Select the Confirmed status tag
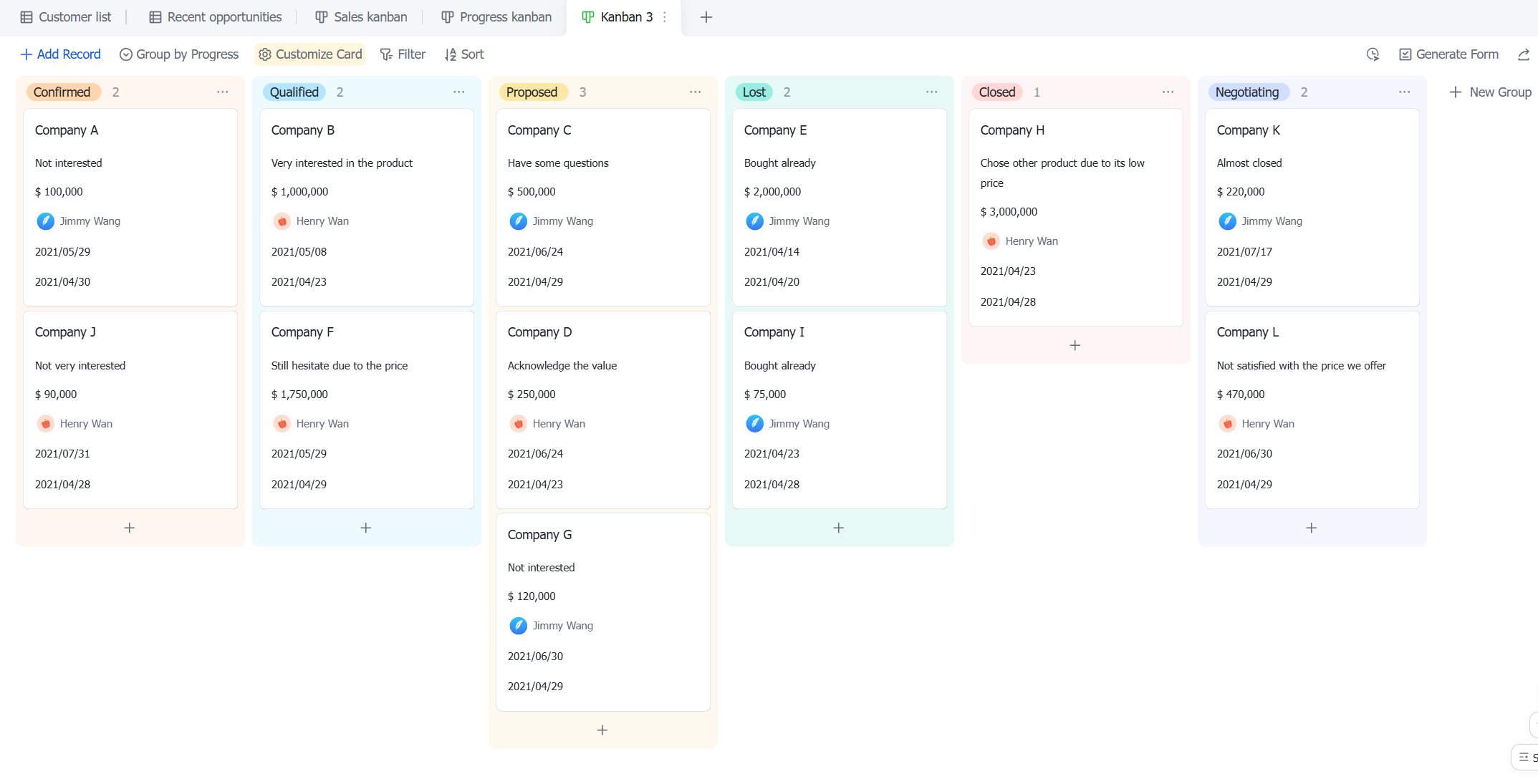 point(62,92)
